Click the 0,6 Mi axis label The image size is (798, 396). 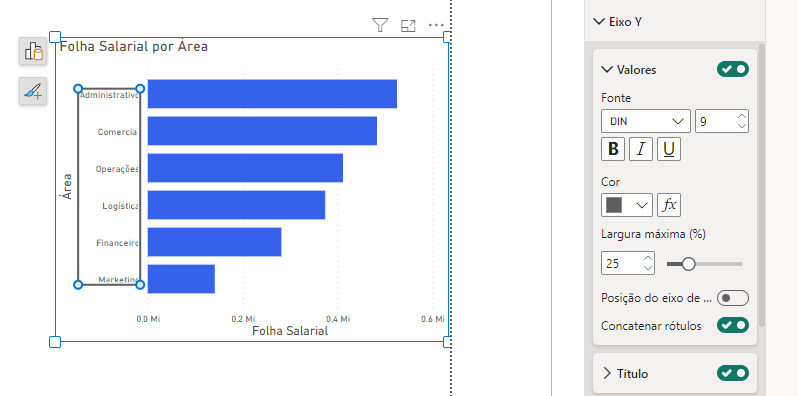[433, 319]
